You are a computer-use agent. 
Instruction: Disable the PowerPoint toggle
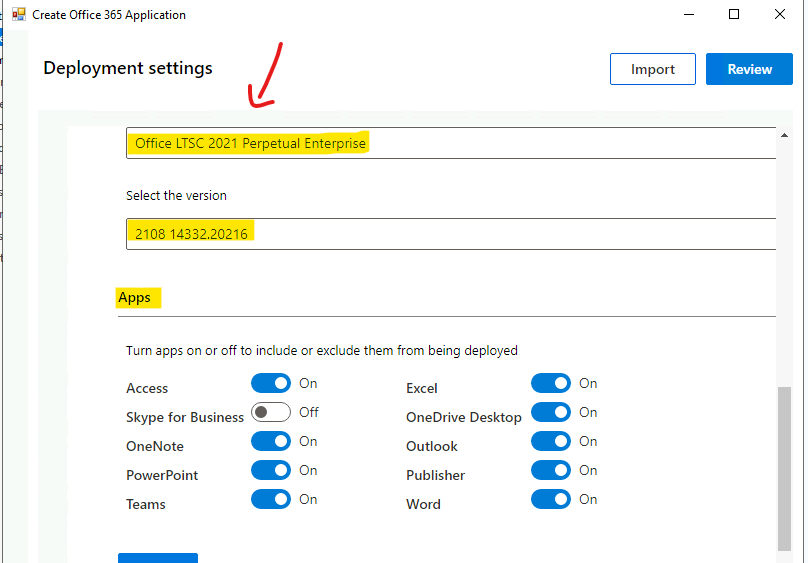(x=271, y=470)
